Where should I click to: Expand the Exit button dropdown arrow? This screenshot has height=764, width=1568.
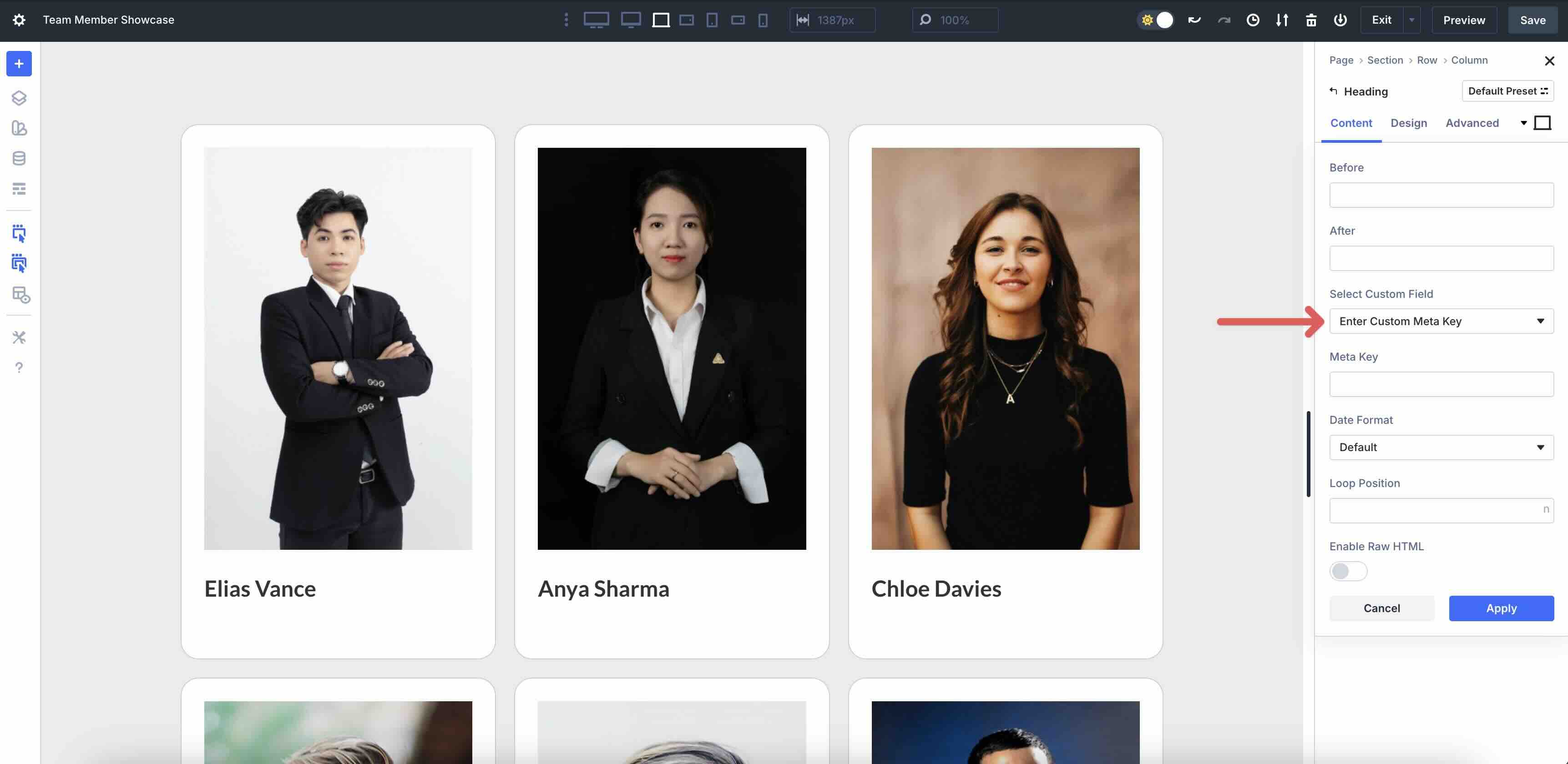click(x=1412, y=20)
